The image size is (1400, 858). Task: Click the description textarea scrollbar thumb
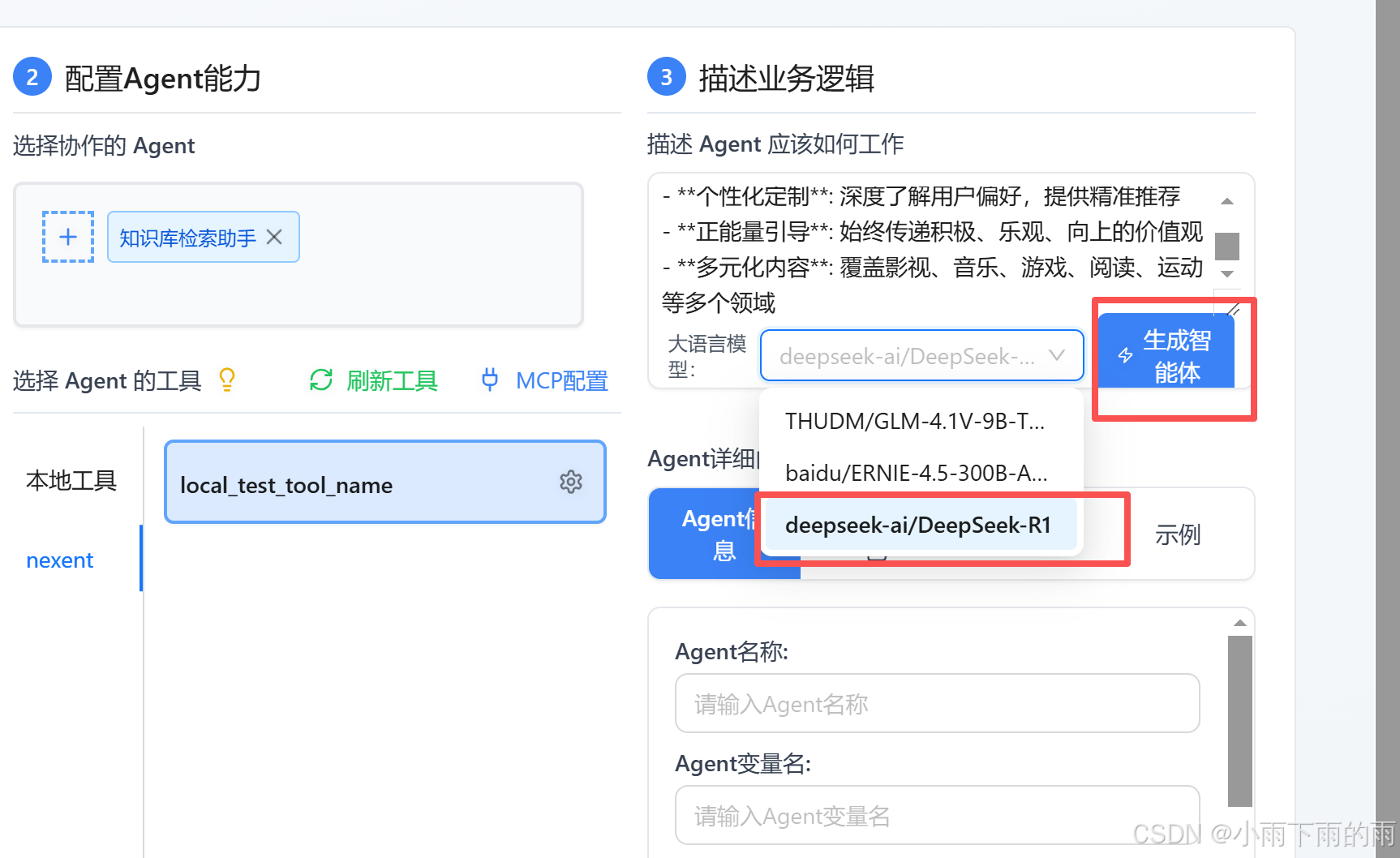[1227, 246]
